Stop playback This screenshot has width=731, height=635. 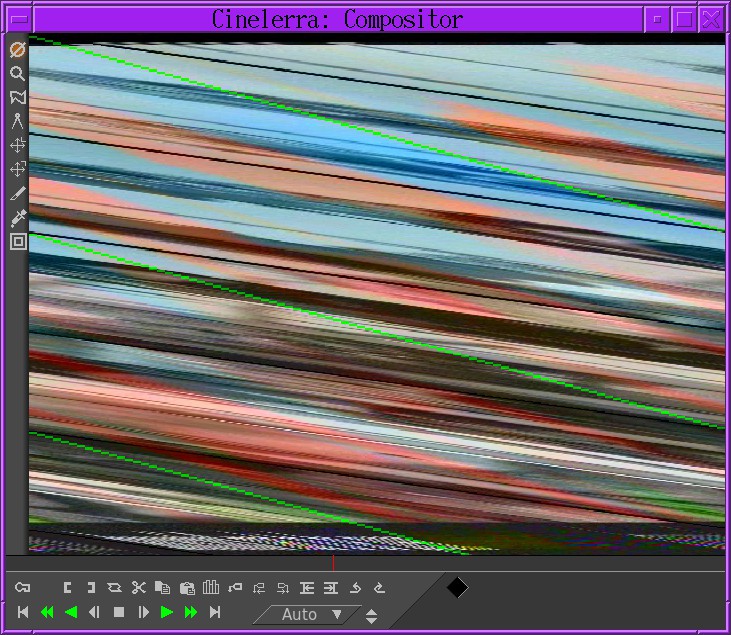coord(119,612)
